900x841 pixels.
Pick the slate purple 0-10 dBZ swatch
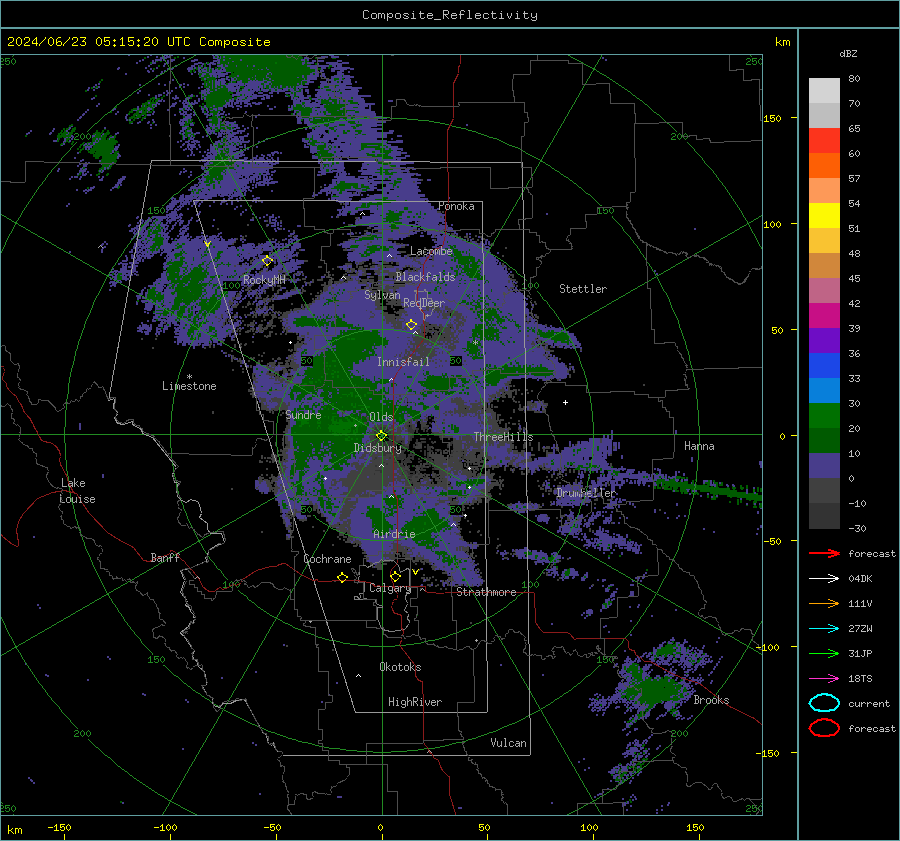824,466
